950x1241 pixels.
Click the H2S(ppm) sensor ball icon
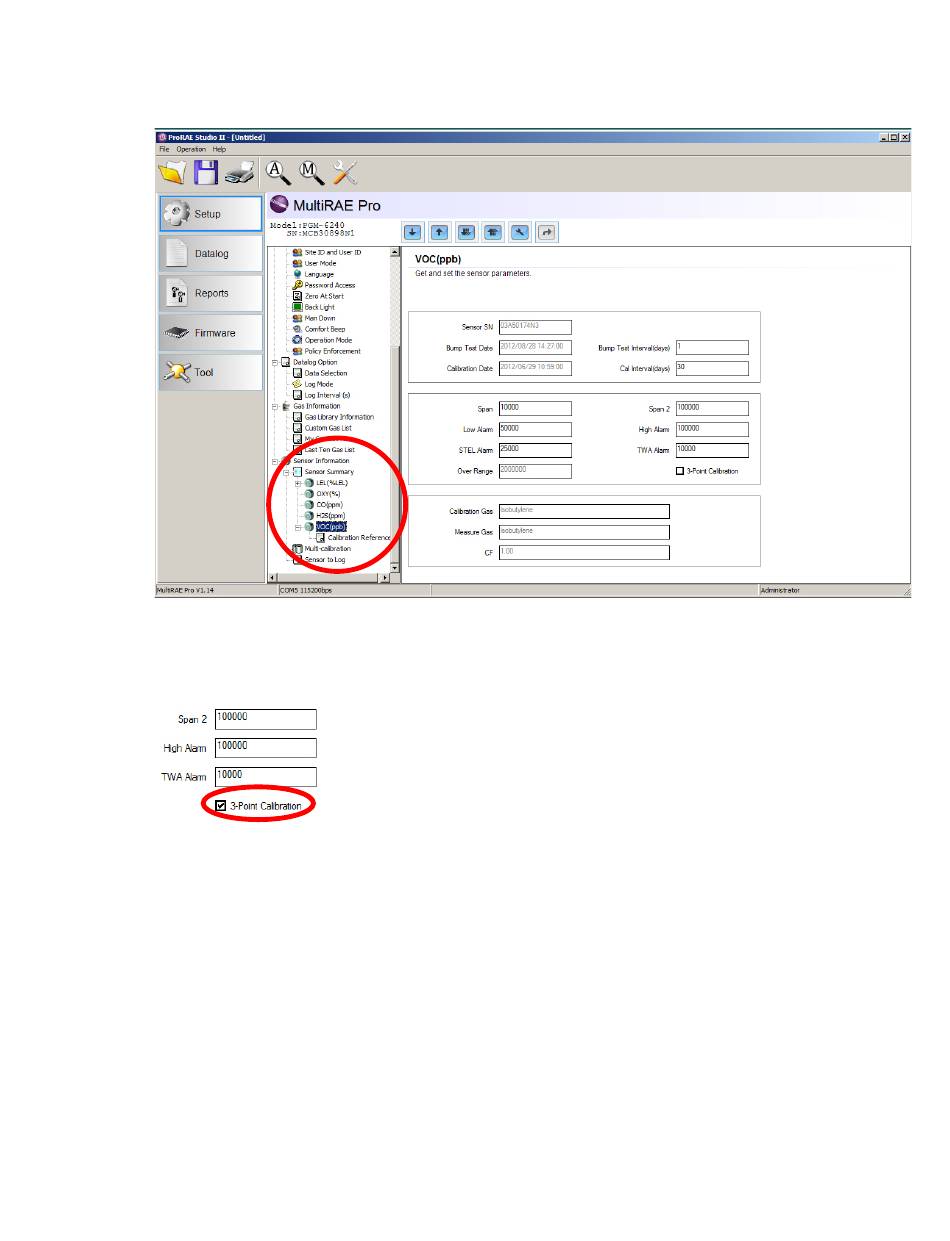309,516
